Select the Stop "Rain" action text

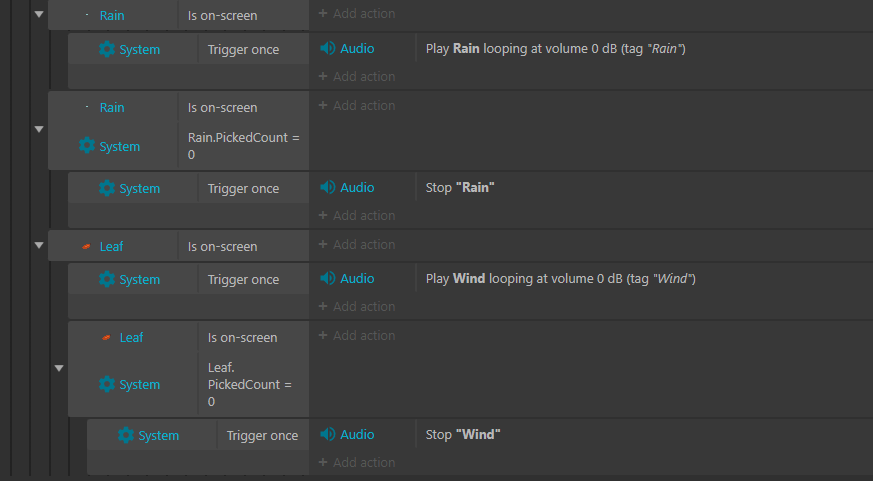click(460, 188)
